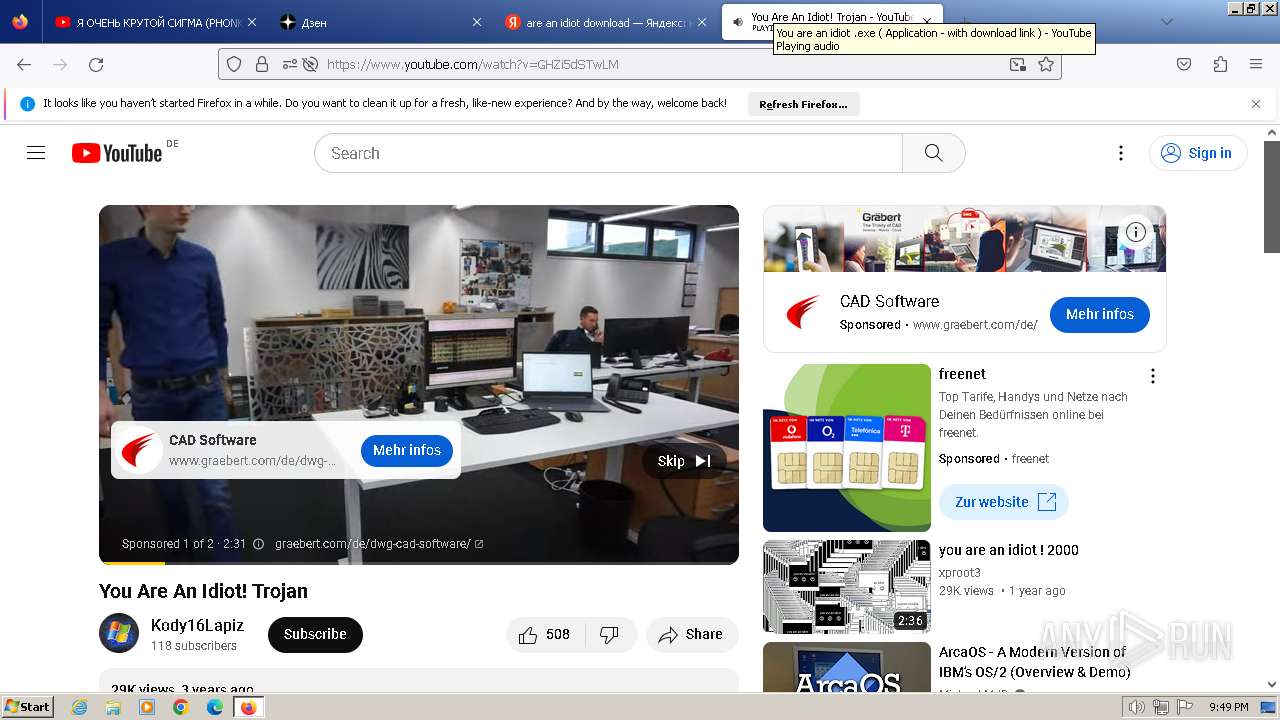Open the Windows Start menu
The width and height of the screenshot is (1280, 720).
(28, 706)
